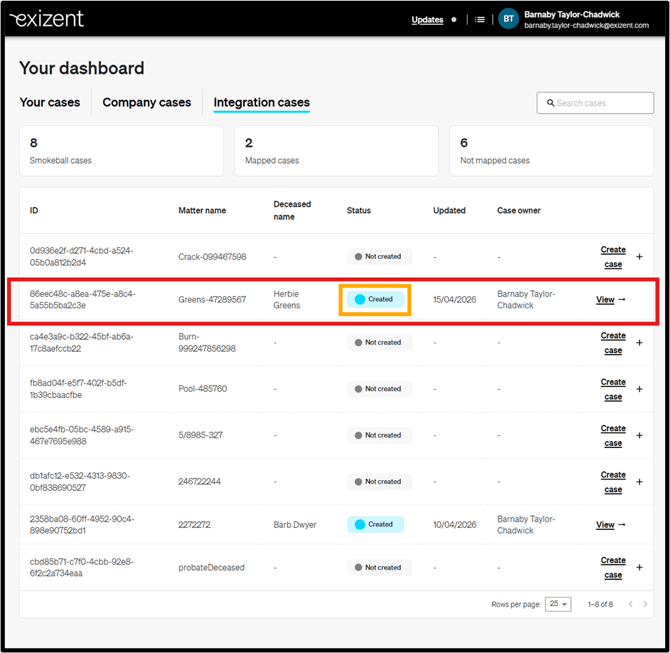Click the exizent logo in header
This screenshot has width=670, height=653.
[x=47, y=19]
